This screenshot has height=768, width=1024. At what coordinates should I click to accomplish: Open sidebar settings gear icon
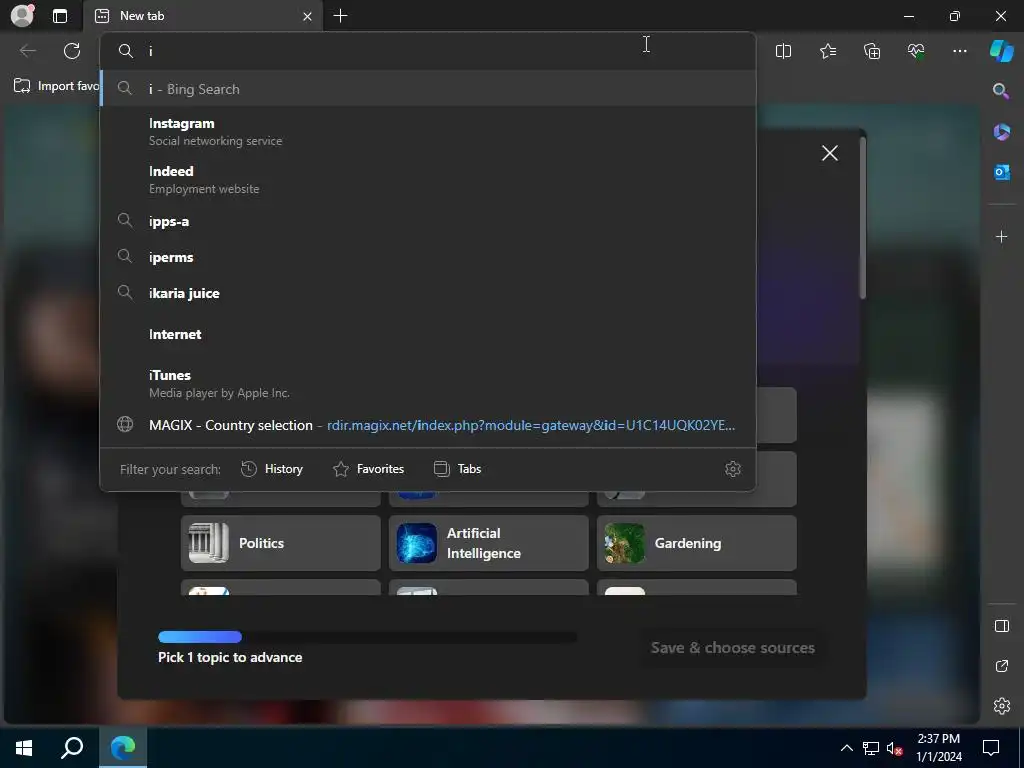point(1001,706)
